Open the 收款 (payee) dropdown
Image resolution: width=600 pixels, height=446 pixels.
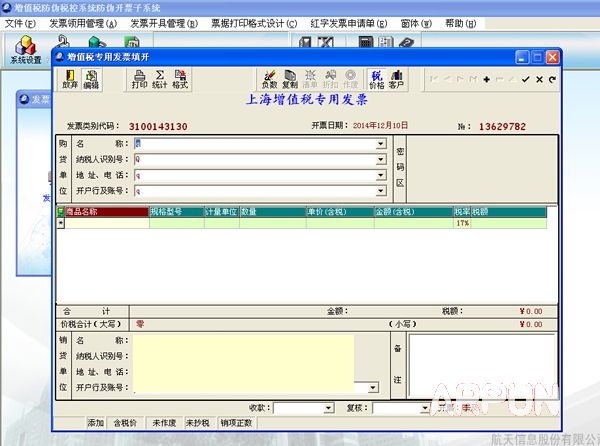tap(329, 408)
